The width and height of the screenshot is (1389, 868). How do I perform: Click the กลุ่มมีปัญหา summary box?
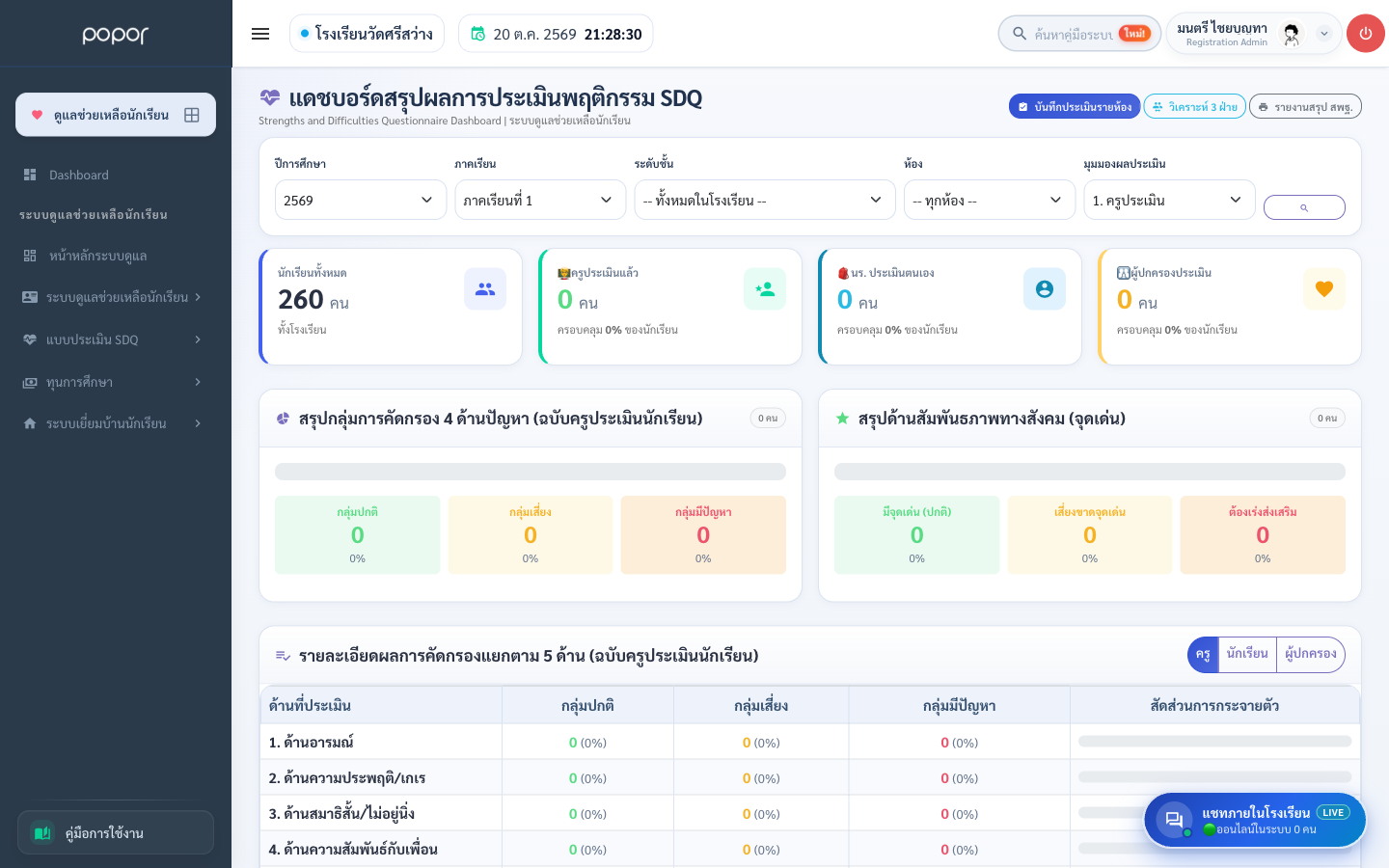[x=703, y=535]
